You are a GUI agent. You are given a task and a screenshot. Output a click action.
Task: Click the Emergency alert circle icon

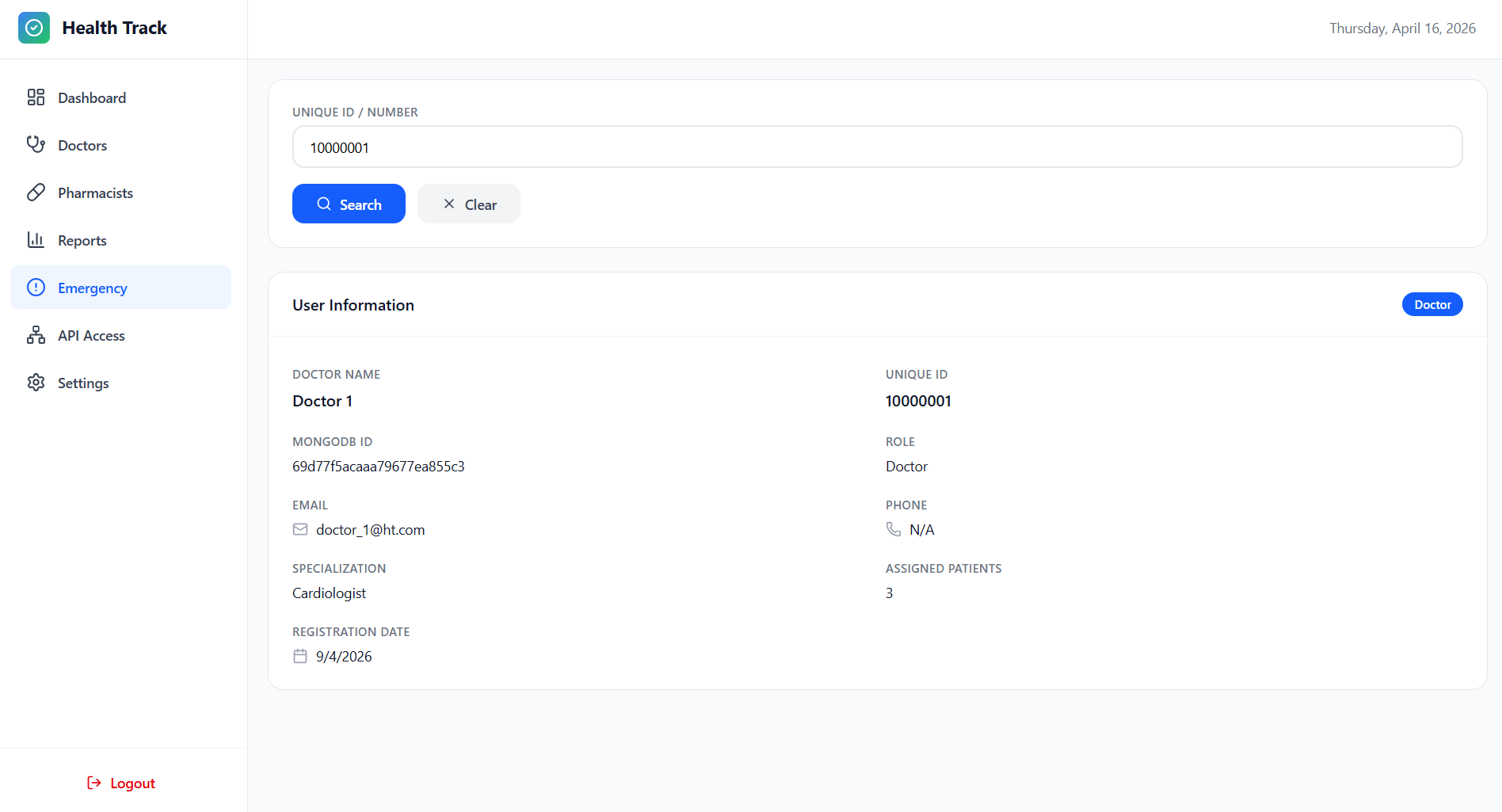pyautogui.click(x=36, y=288)
